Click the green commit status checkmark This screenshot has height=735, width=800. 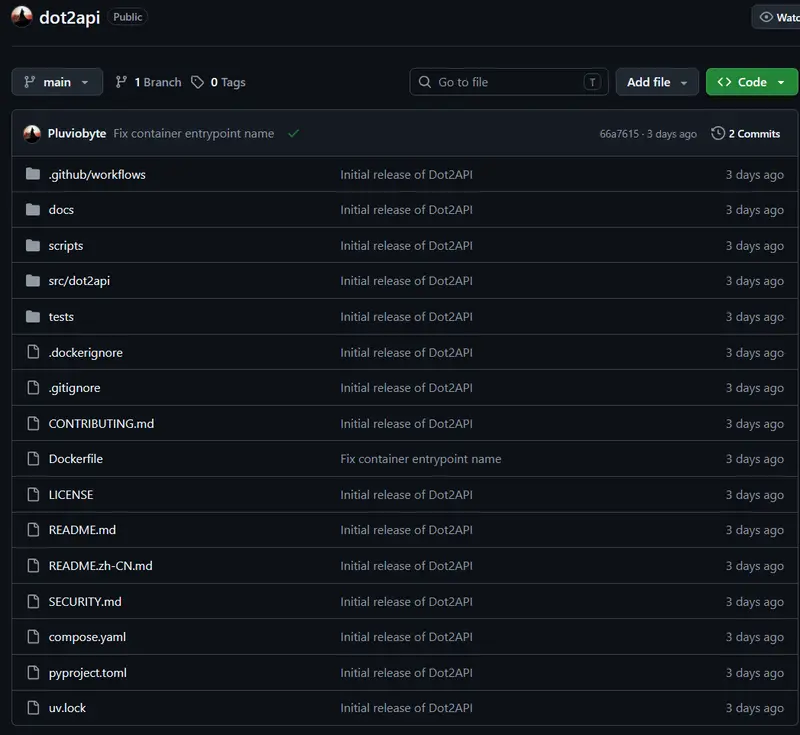point(293,134)
